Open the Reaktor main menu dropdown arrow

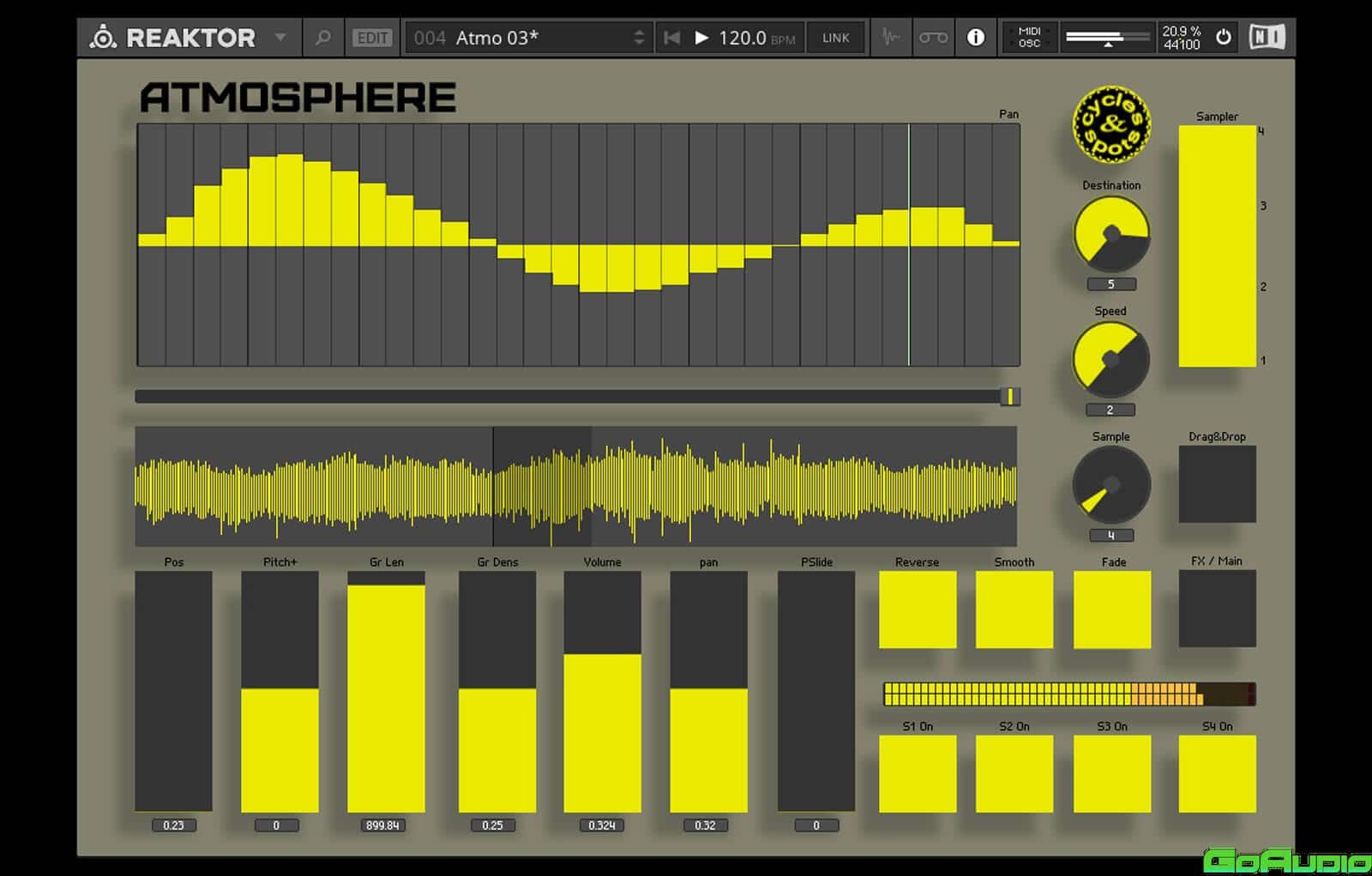[x=280, y=38]
